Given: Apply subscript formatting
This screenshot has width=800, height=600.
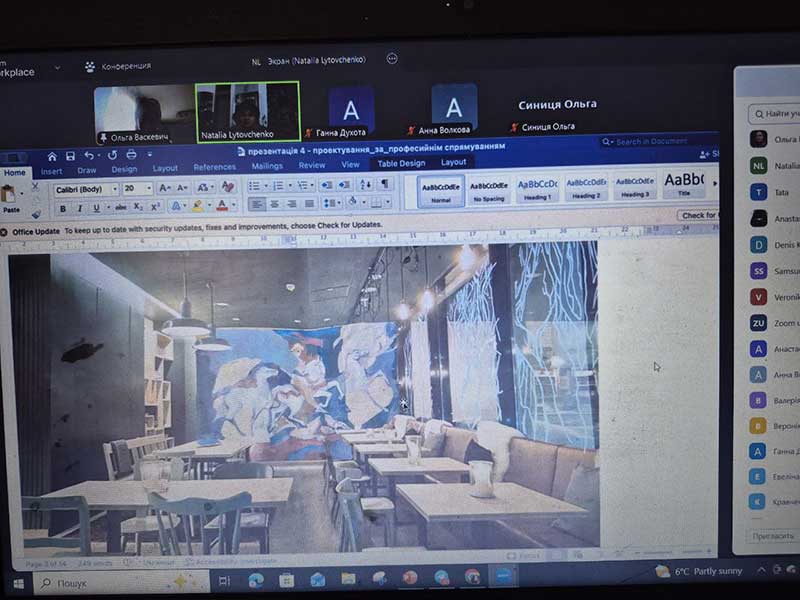Looking at the screenshot, I should pos(139,207).
